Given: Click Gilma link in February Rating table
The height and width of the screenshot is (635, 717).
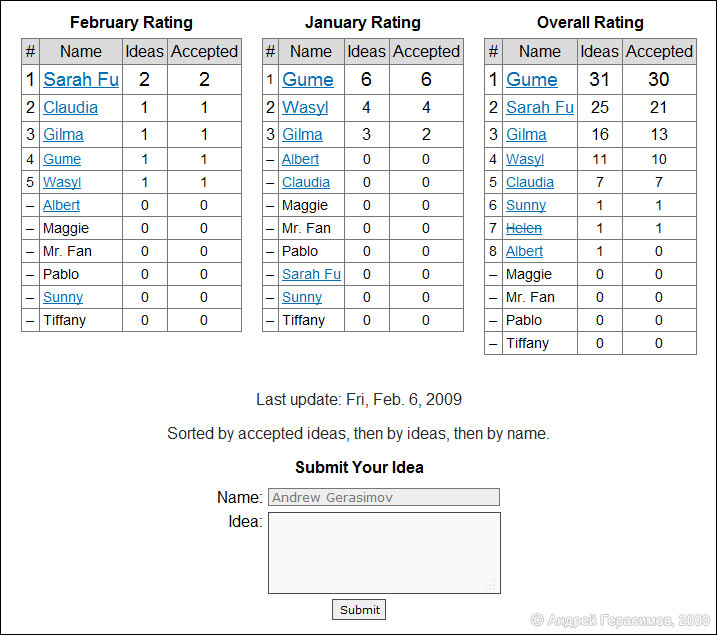Looking at the screenshot, I should (63, 134).
